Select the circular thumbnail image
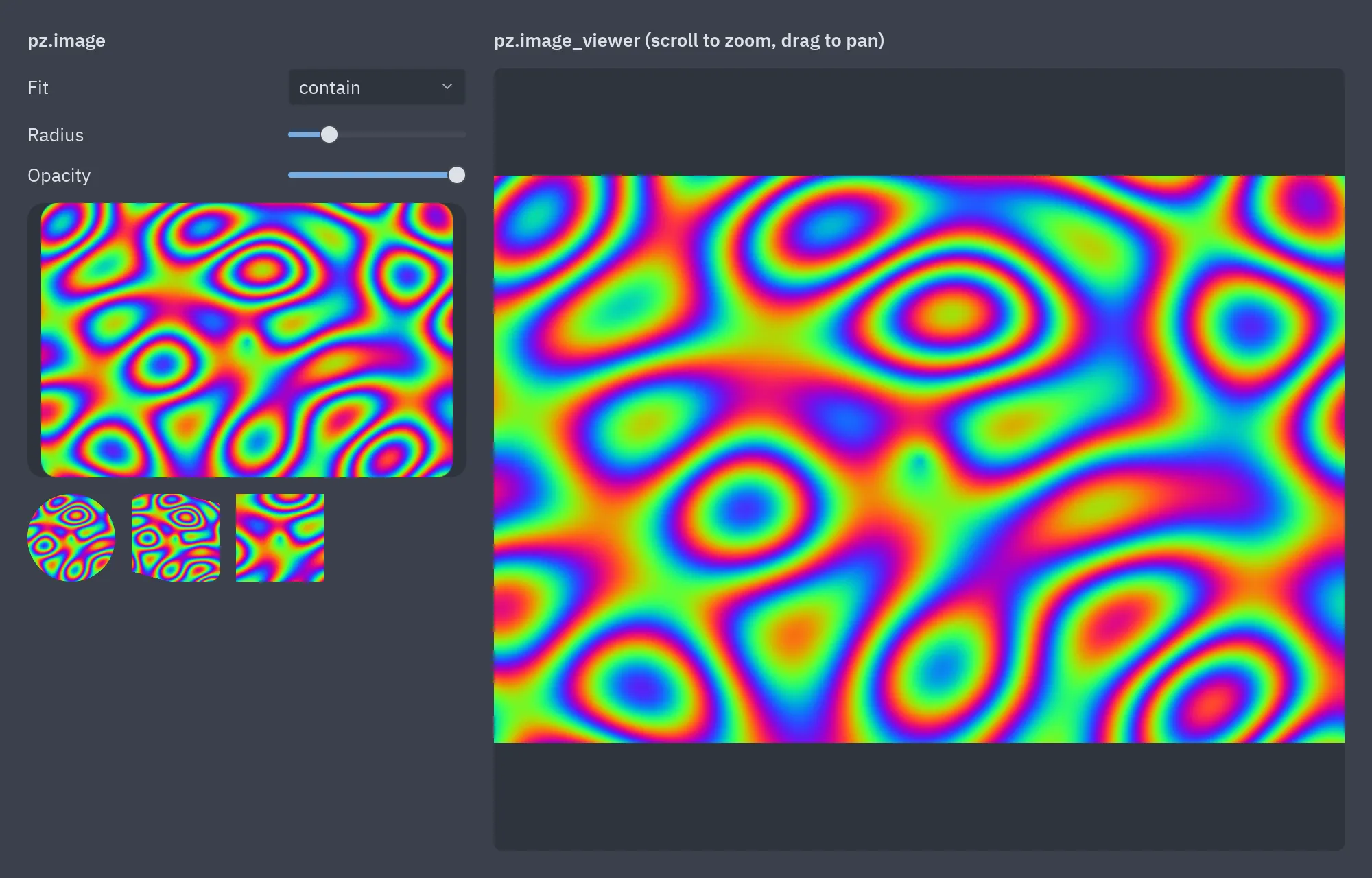This screenshot has height=878, width=1372. tap(71, 538)
